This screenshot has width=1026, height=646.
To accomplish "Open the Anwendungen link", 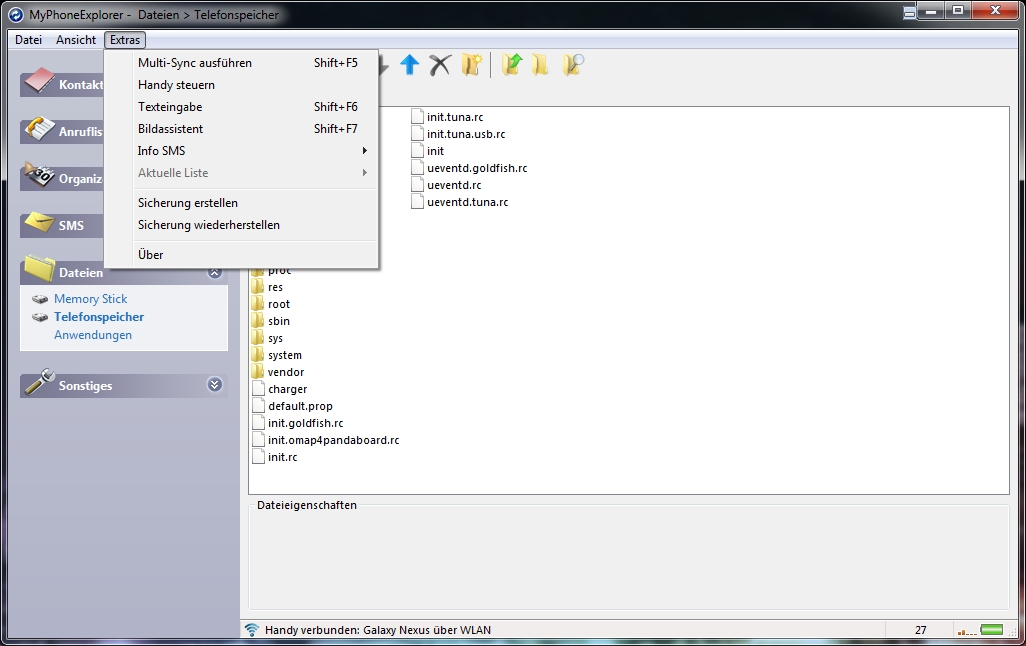I will pyautogui.click(x=93, y=334).
